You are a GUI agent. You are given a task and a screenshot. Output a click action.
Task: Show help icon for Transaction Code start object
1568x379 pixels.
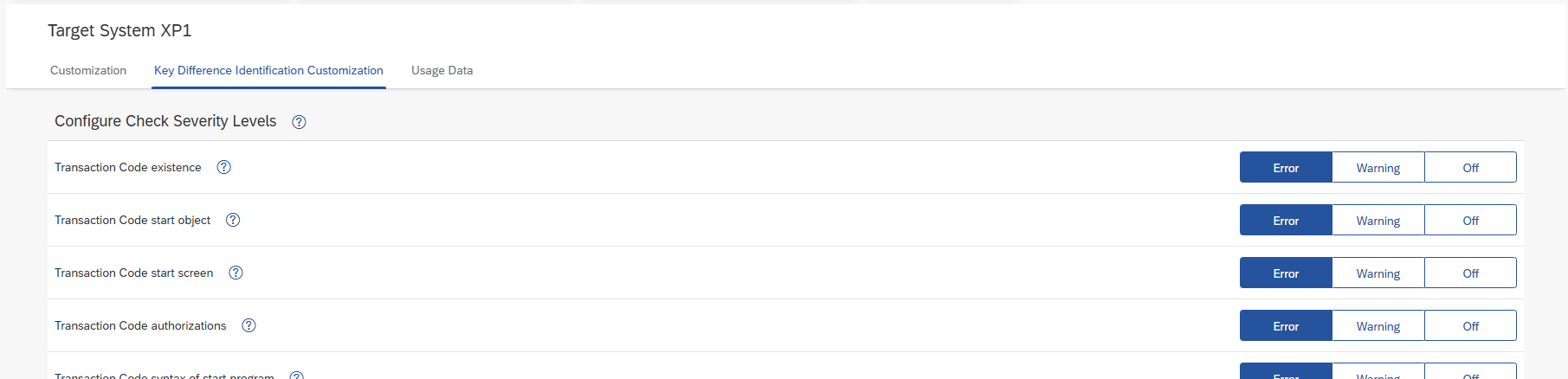pos(233,220)
